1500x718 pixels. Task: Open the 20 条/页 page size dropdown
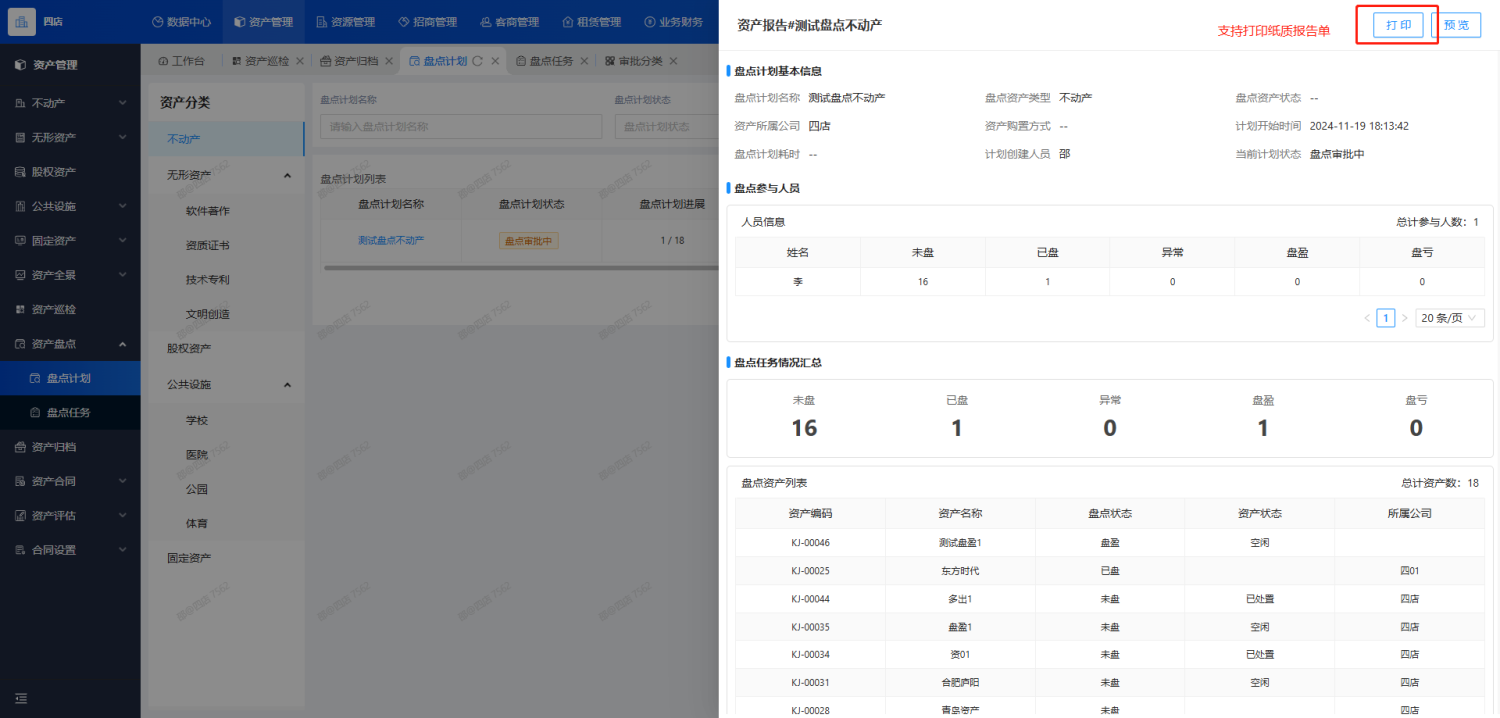point(1450,318)
